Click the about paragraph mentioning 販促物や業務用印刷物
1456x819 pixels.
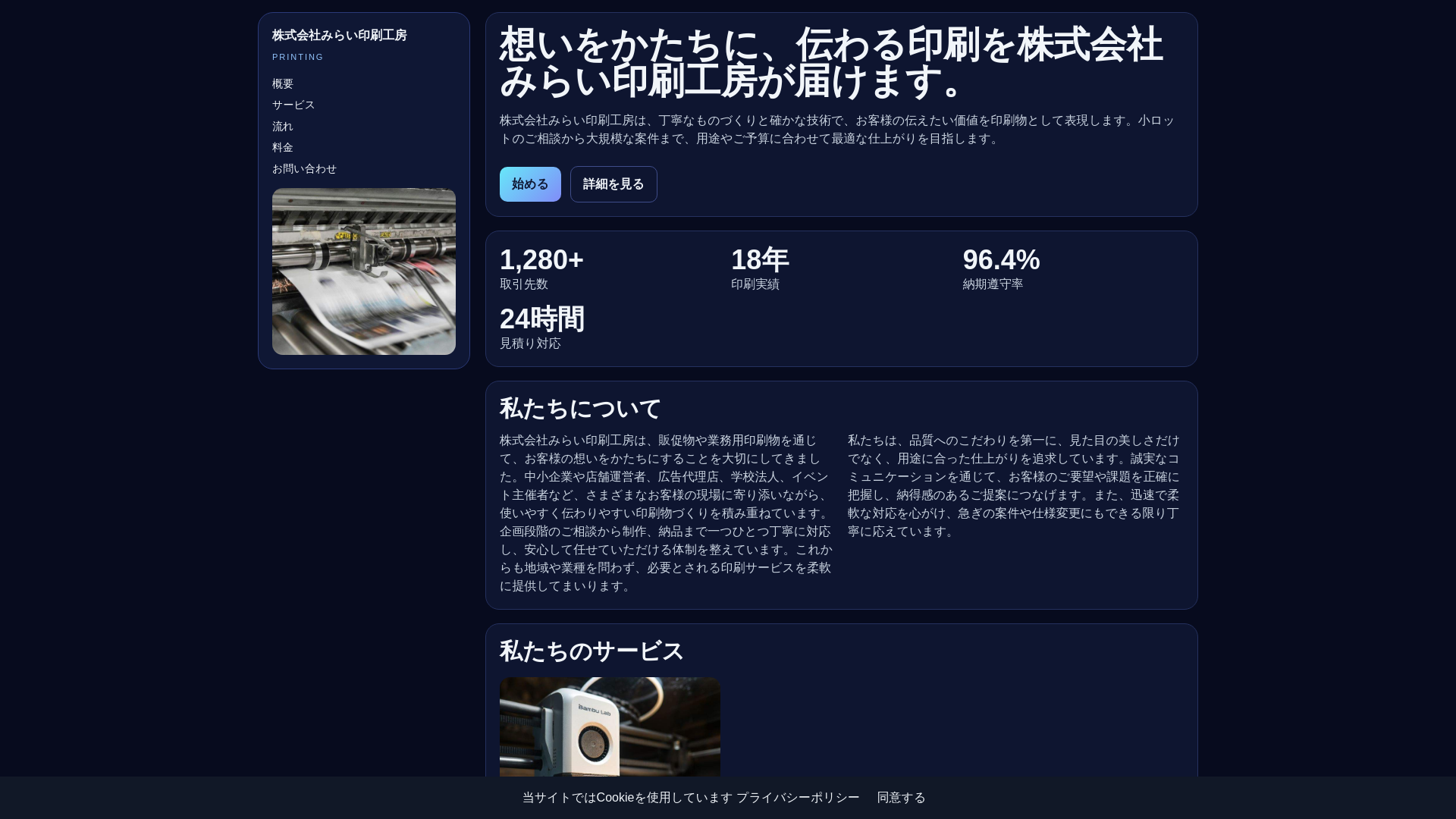pyautogui.click(x=667, y=513)
